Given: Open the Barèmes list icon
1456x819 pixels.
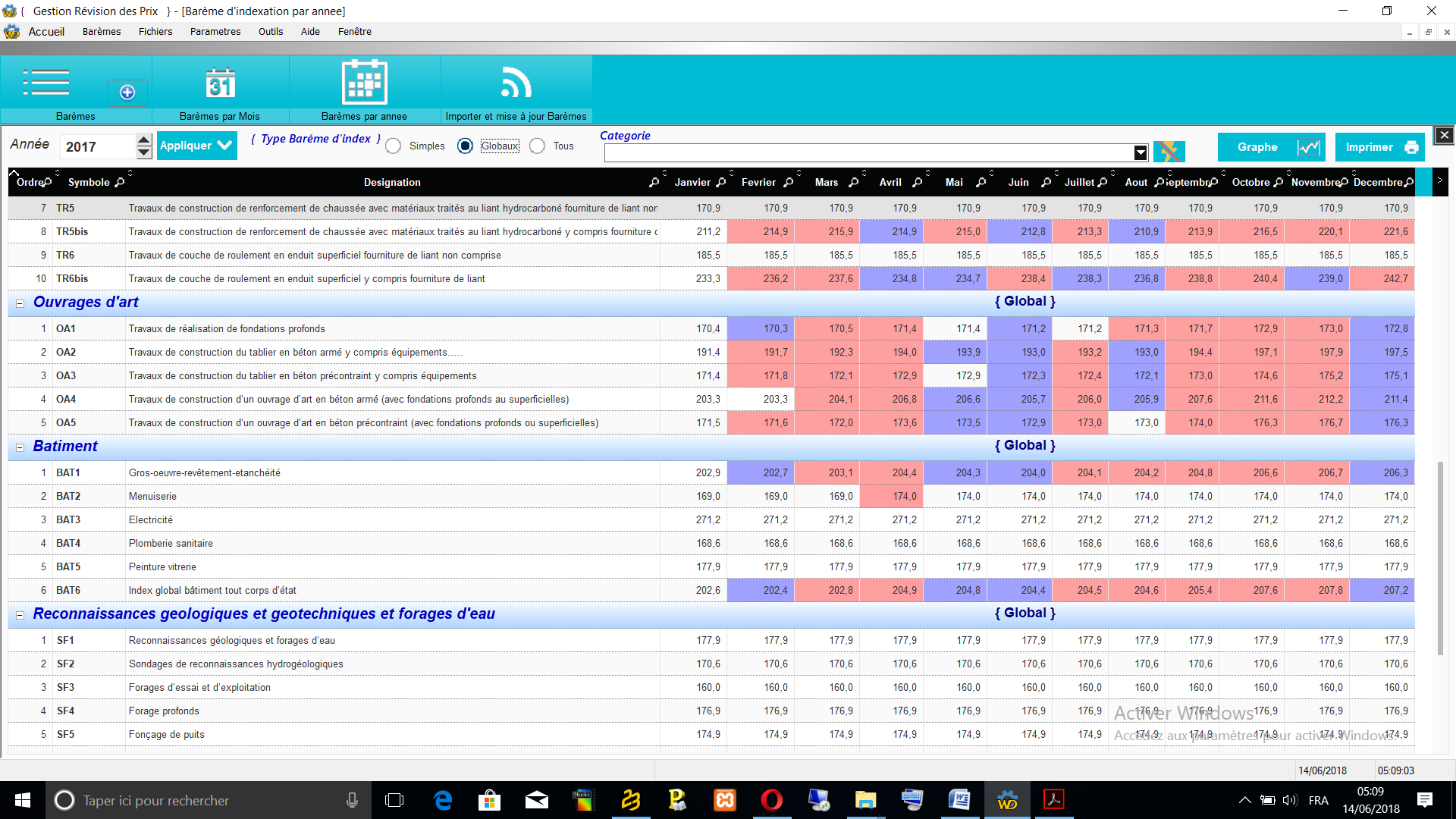Looking at the screenshot, I should [46, 83].
